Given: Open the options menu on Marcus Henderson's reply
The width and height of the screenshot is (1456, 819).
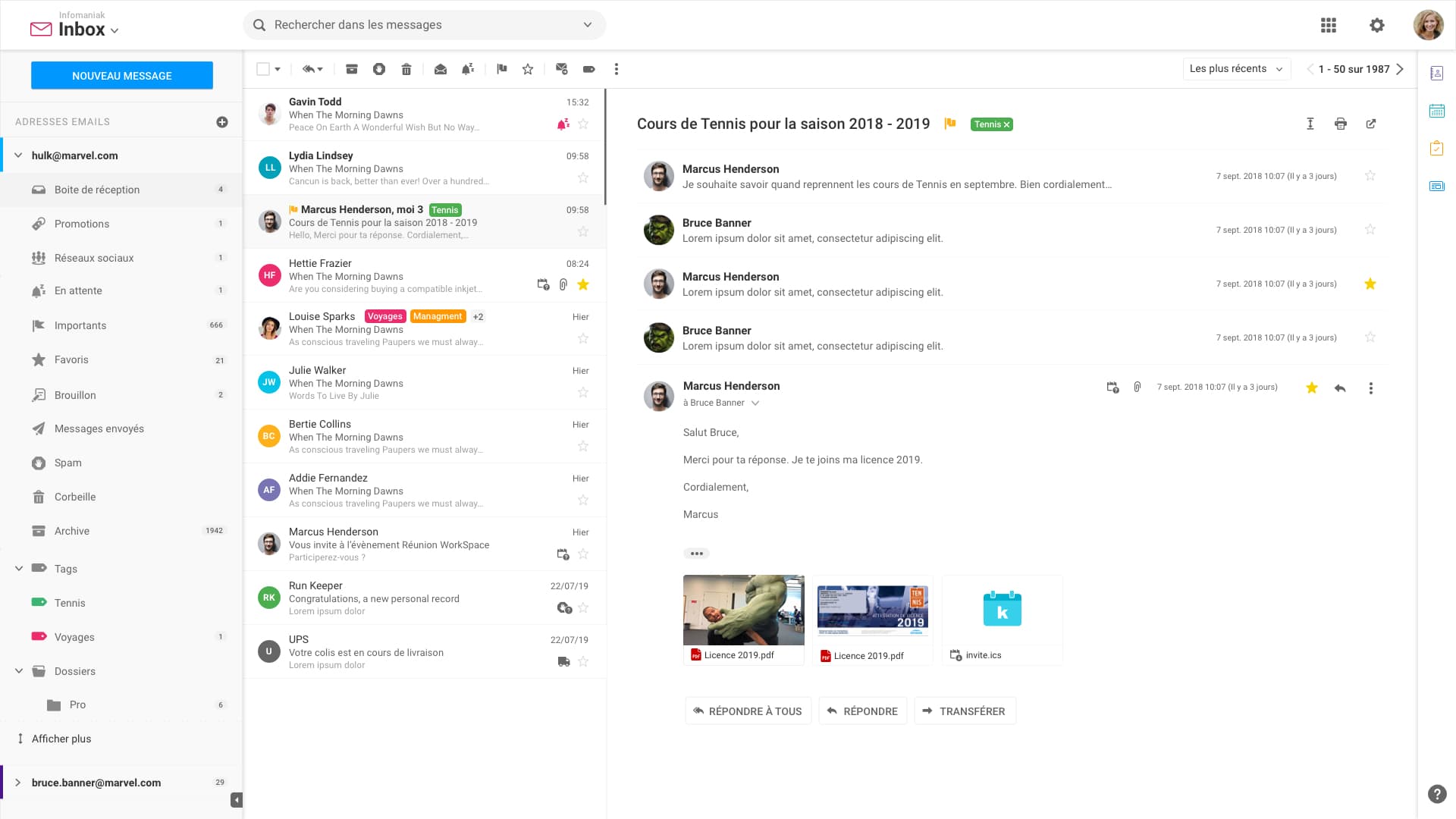Looking at the screenshot, I should pos(1370,388).
